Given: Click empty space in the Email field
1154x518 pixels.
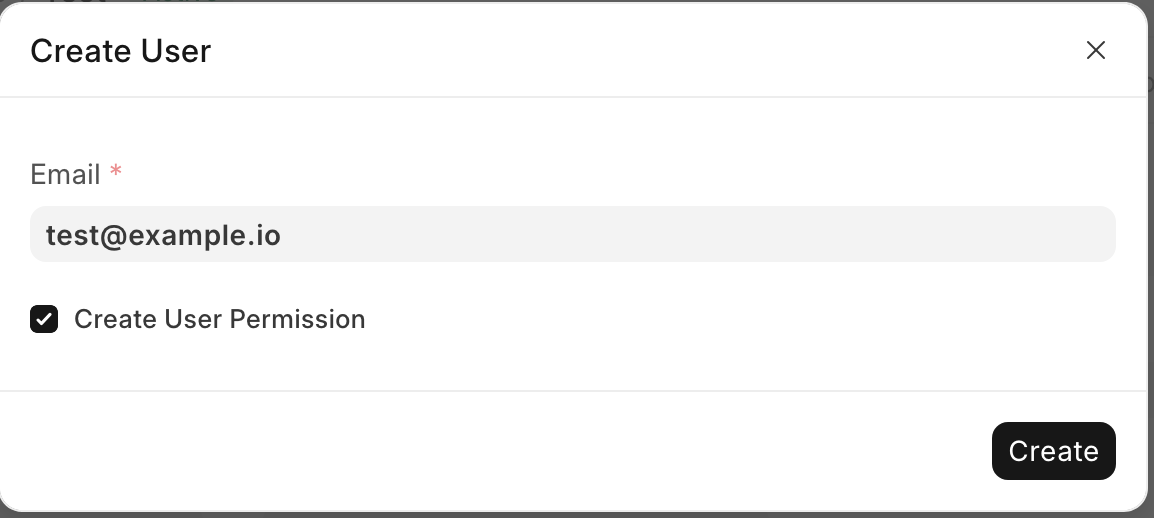Looking at the screenshot, I should click(700, 235).
